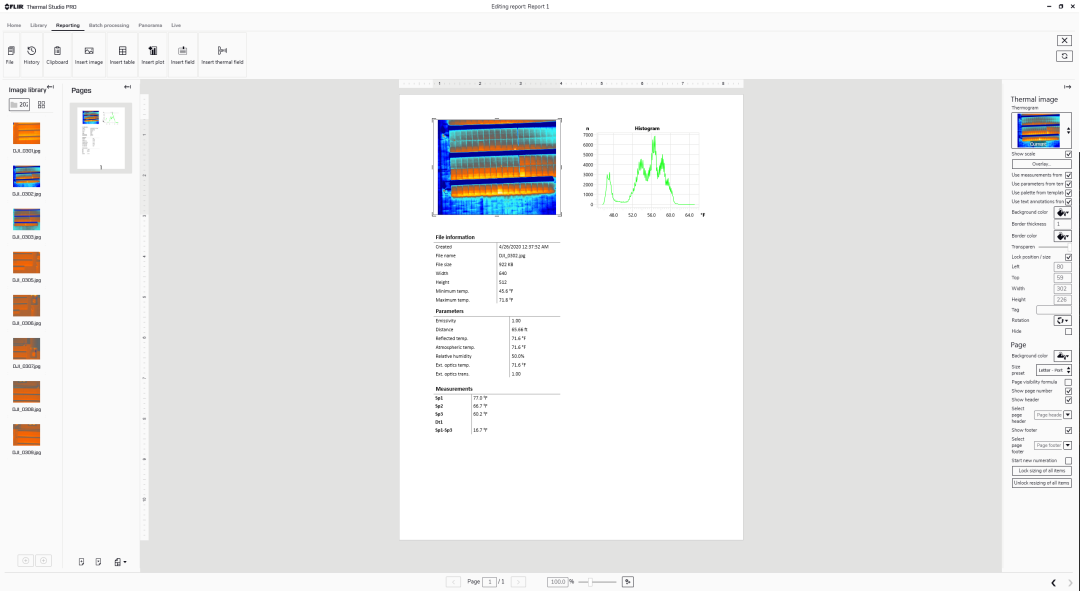This screenshot has height=591, width=1080.
Task: Open the Library tab
Action: [x=38, y=24]
